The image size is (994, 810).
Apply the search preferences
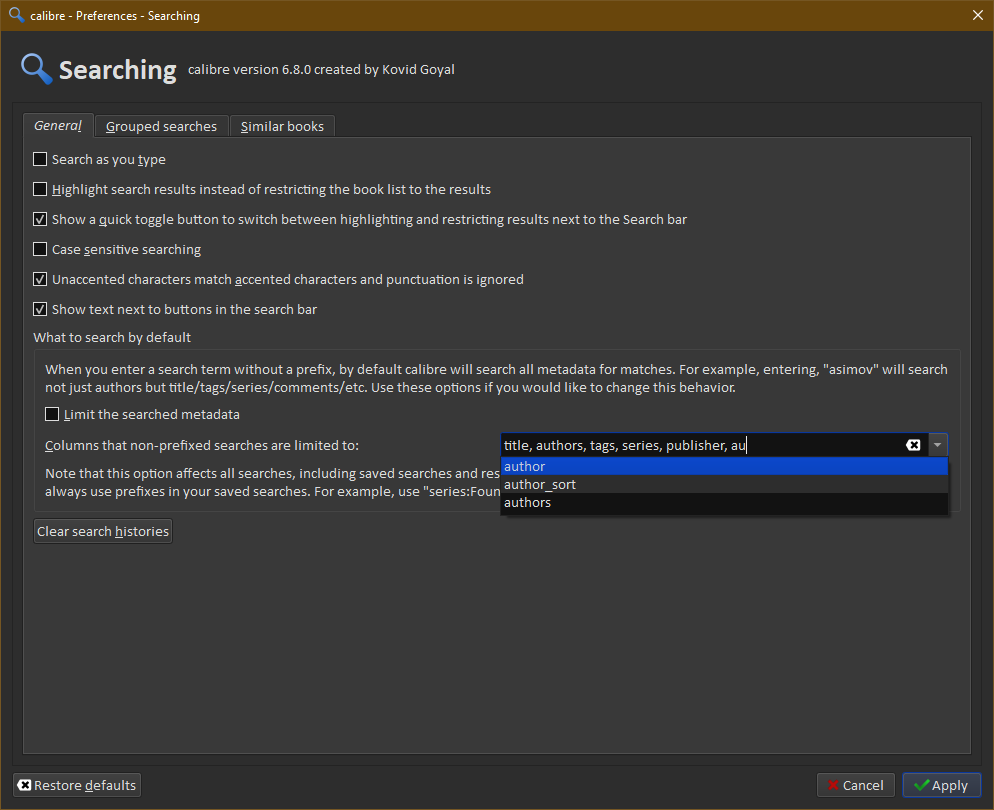(x=941, y=785)
